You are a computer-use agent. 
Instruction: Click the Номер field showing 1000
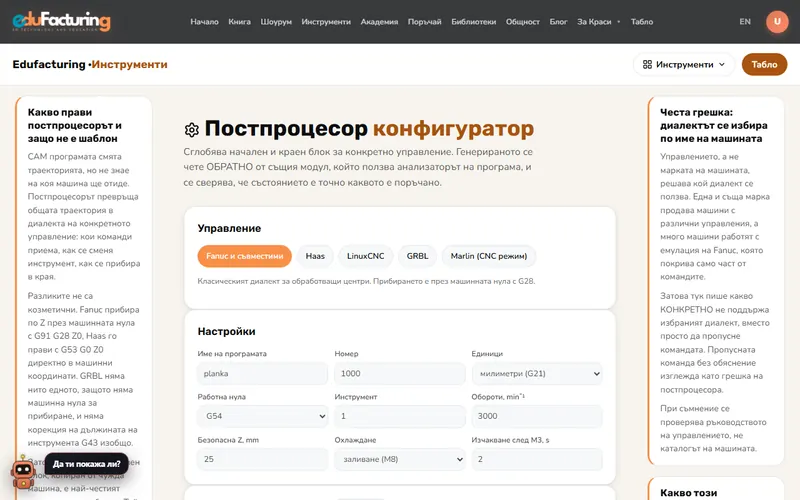click(399, 373)
